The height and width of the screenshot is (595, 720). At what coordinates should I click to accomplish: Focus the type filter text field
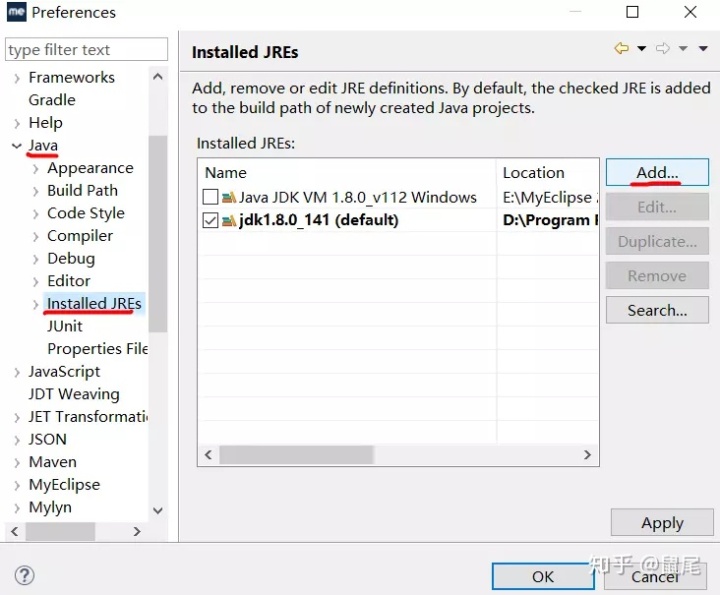[x=86, y=50]
